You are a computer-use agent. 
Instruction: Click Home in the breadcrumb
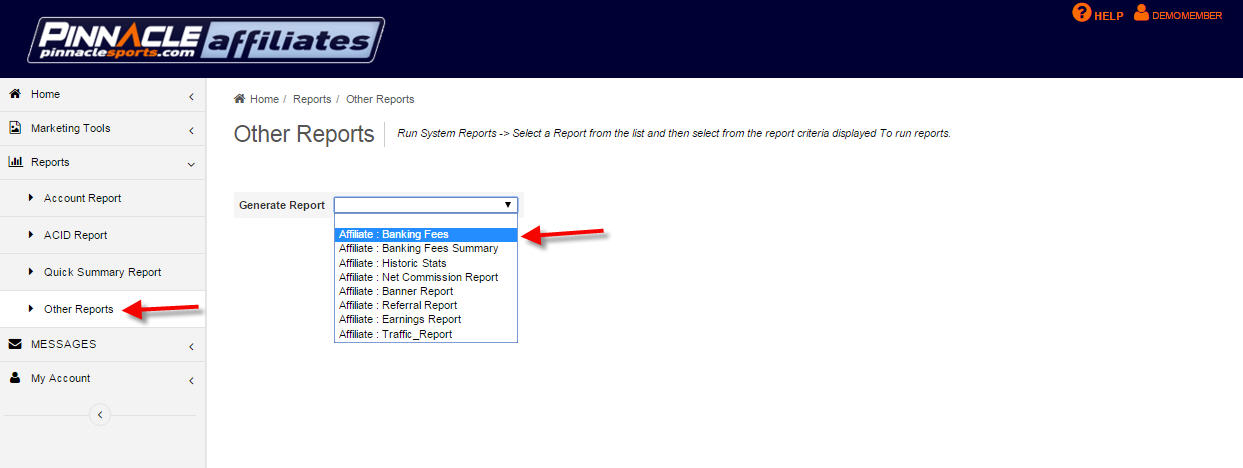coord(264,99)
